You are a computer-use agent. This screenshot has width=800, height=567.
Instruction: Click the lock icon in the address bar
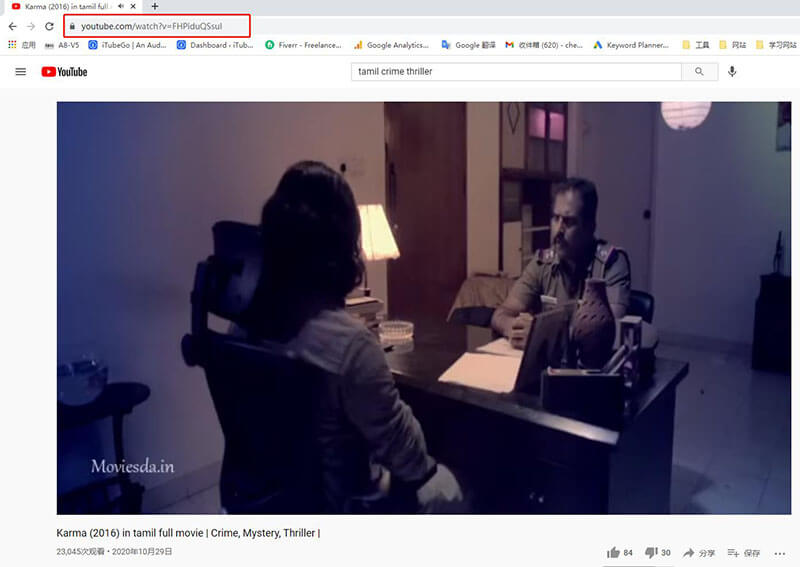[72, 27]
